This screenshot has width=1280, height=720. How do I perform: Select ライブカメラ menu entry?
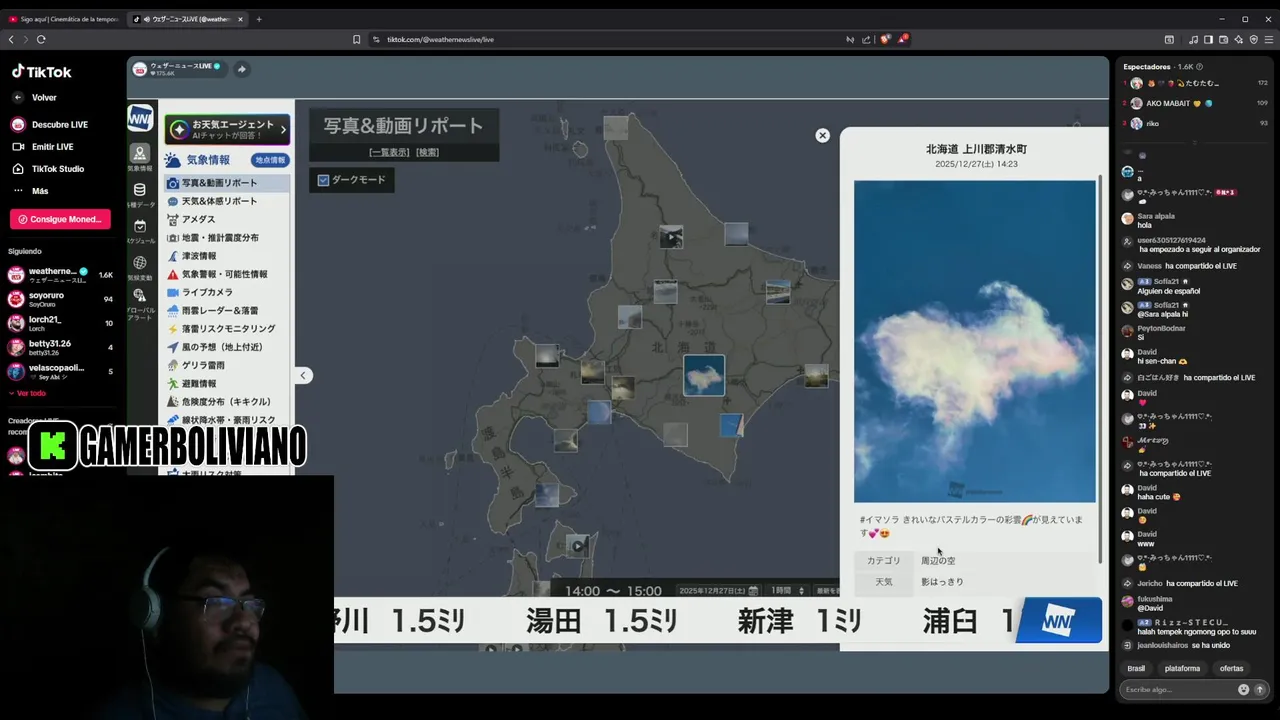[x=227, y=292]
